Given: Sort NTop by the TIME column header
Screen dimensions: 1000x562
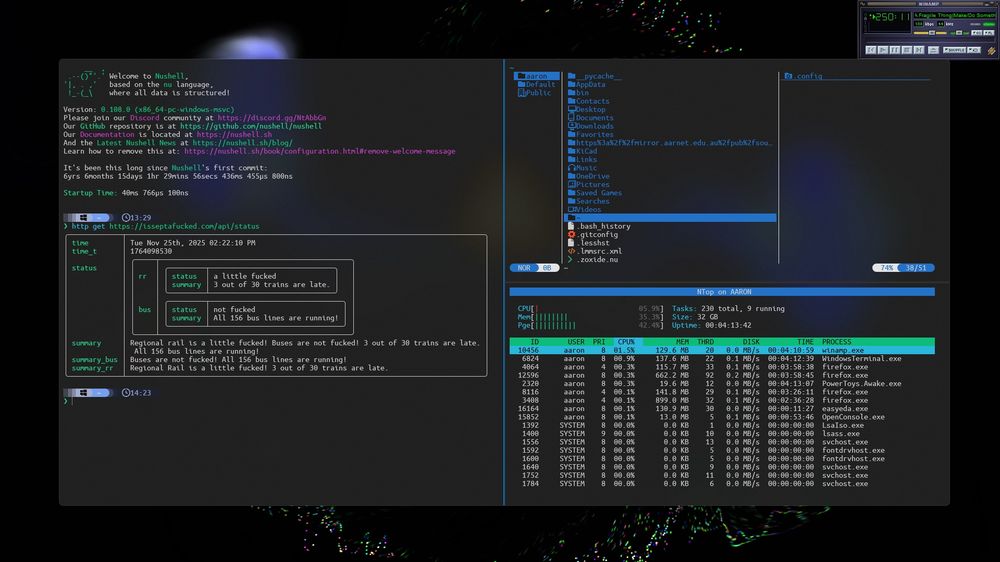Looking at the screenshot, I should 805,342.
